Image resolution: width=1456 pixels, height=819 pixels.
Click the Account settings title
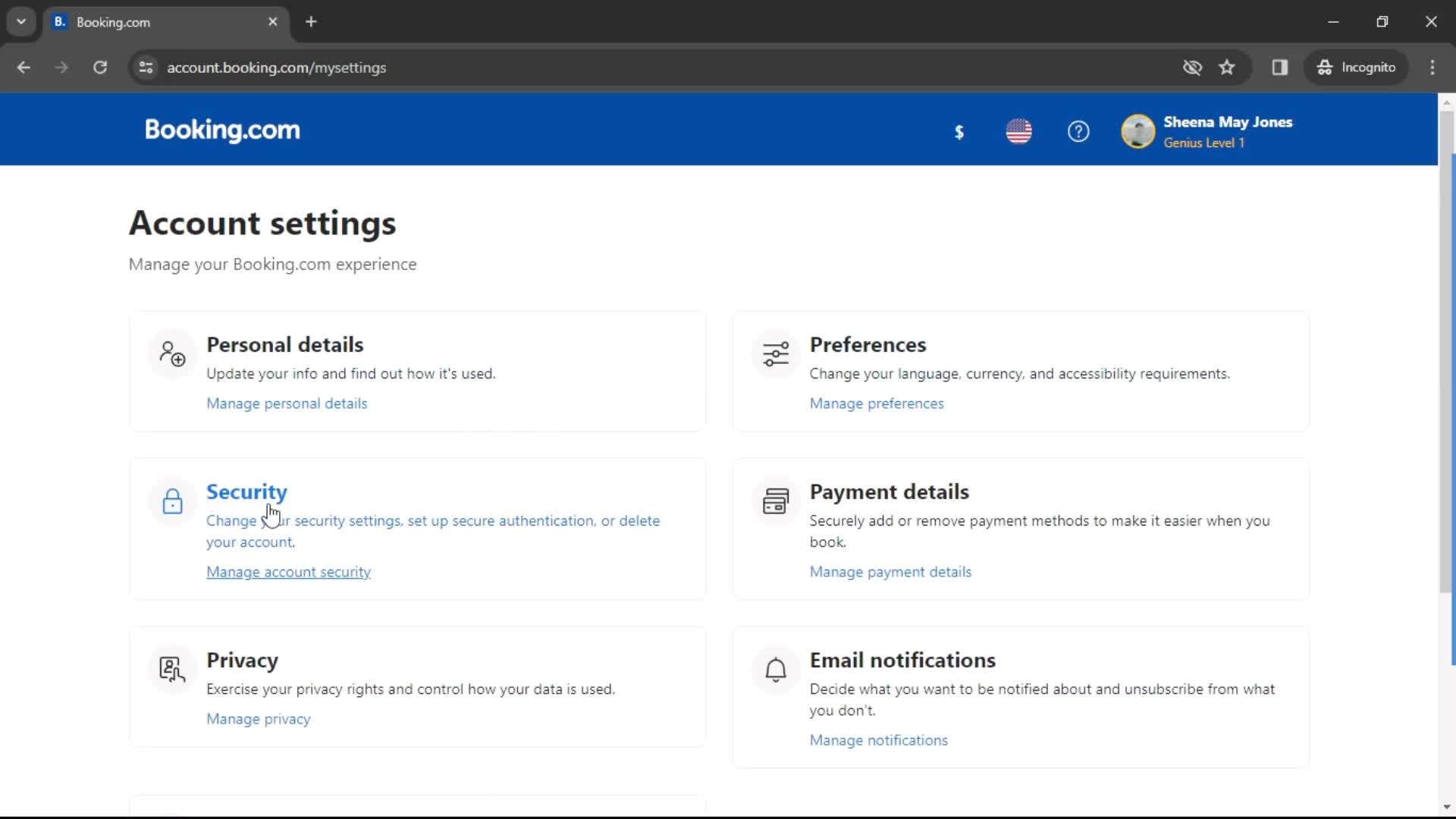(x=262, y=223)
